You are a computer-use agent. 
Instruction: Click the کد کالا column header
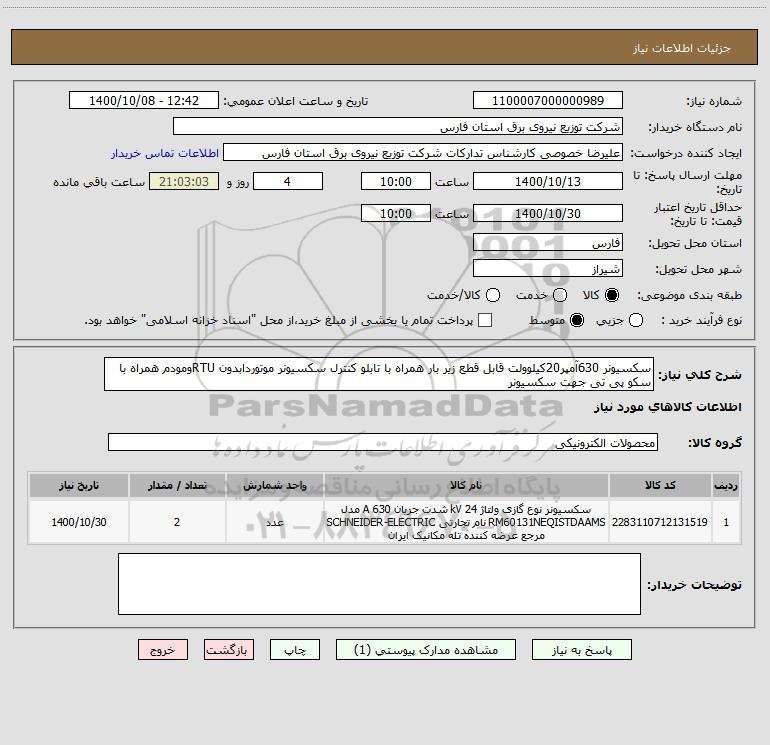[x=660, y=485]
